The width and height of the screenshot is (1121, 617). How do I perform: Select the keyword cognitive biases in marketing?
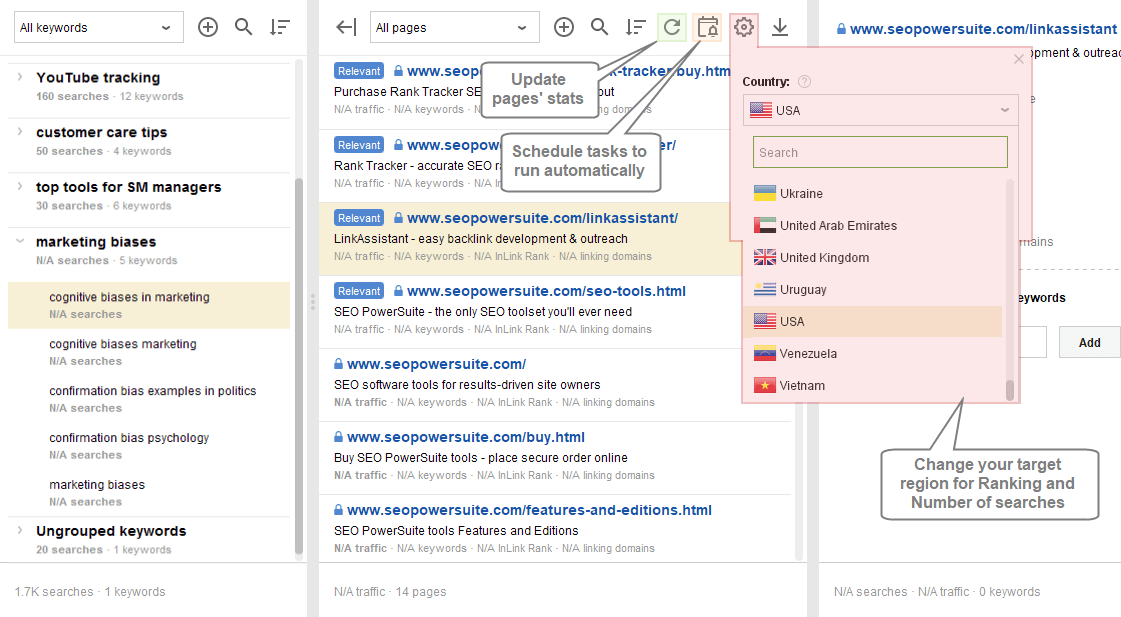pos(149,305)
